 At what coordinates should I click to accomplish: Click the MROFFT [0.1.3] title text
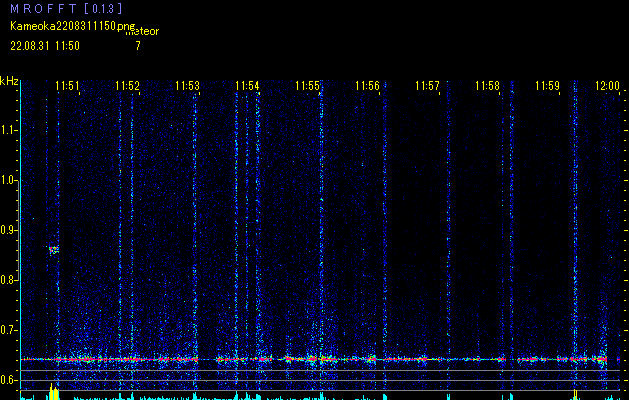[x=66, y=8]
